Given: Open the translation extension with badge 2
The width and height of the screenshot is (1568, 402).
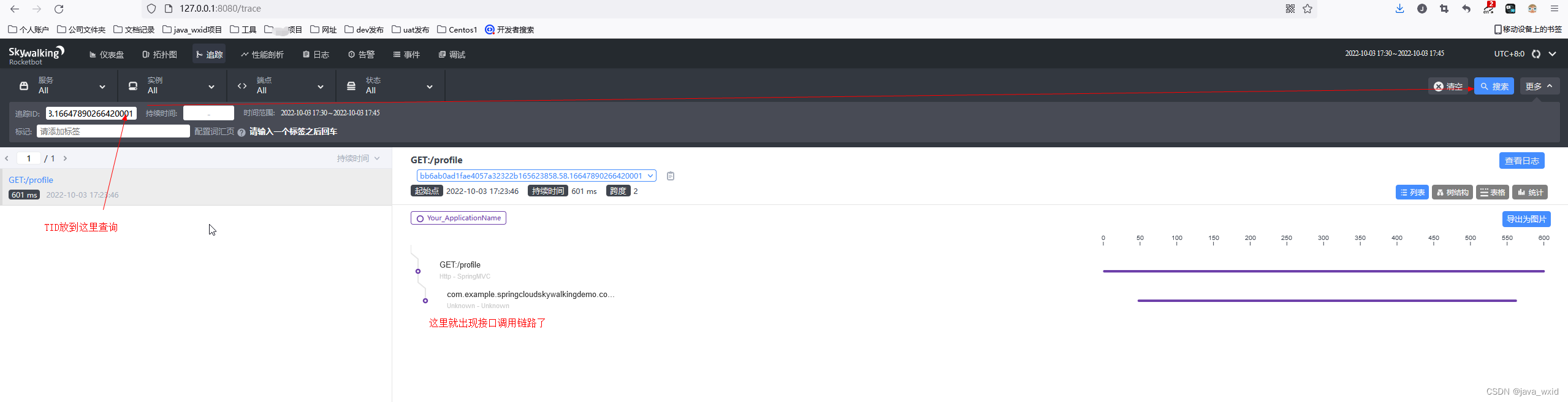Looking at the screenshot, I should click(x=1488, y=8).
